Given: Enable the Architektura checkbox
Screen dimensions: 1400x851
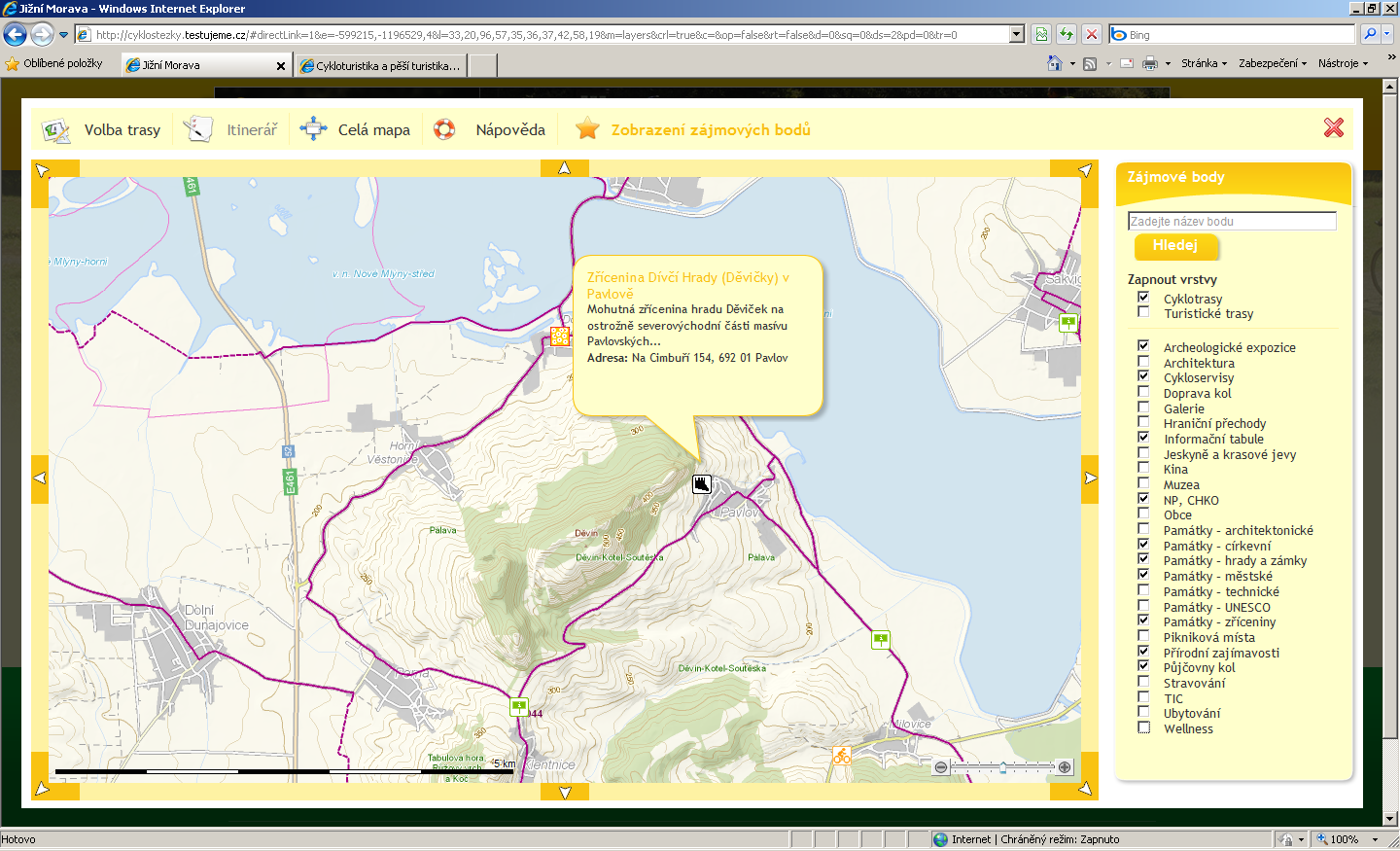Looking at the screenshot, I should click(x=1143, y=362).
